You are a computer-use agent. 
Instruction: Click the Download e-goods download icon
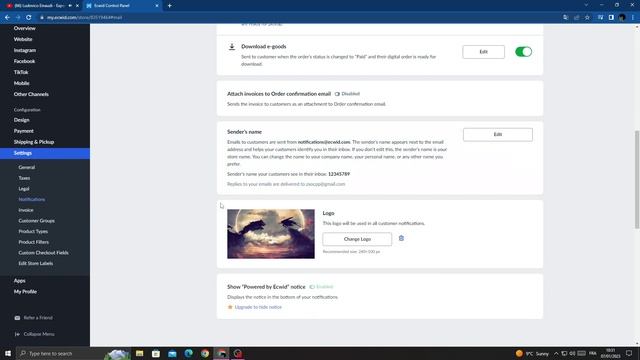pos(232,47)
